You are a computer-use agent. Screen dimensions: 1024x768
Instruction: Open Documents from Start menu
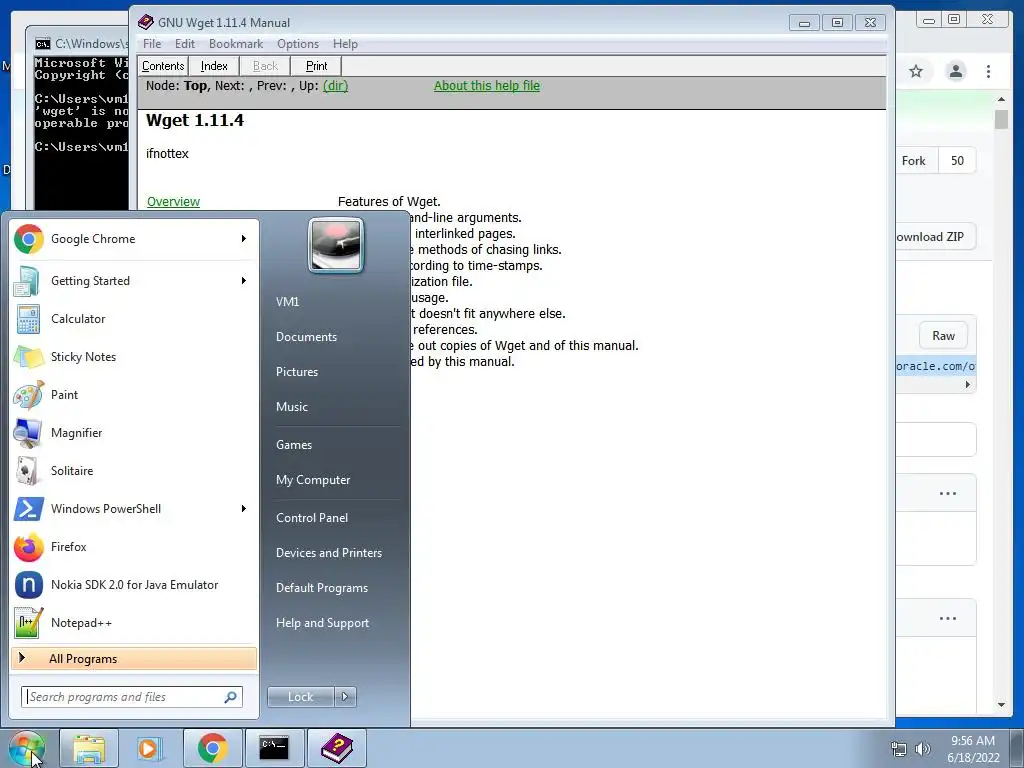(306, 337)
